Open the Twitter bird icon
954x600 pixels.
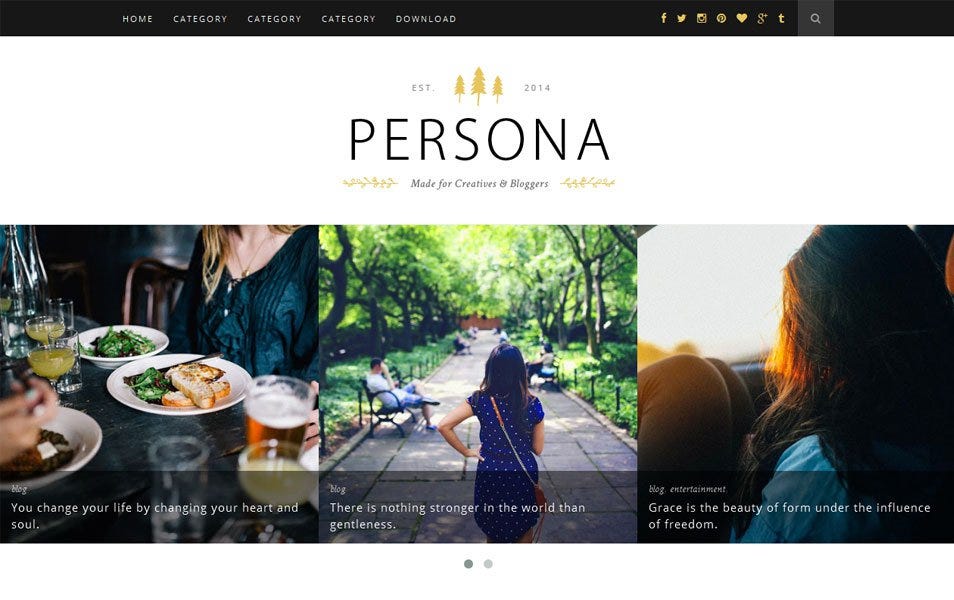[681, 18]
